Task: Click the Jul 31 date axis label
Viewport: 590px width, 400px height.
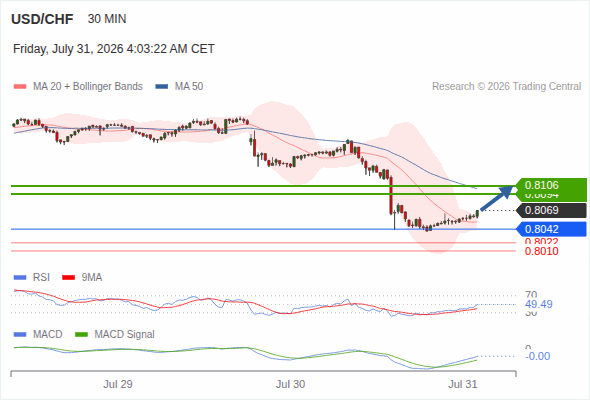Action: [x=462, y=385]
